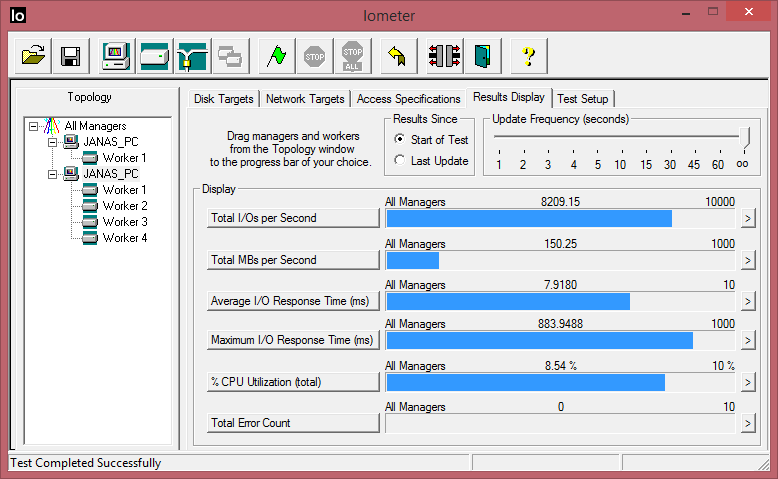This screenshot has width=778, height=479.
Task: Click the Save Test Configuration floppy icon
Action: click(x=70, y=56)
